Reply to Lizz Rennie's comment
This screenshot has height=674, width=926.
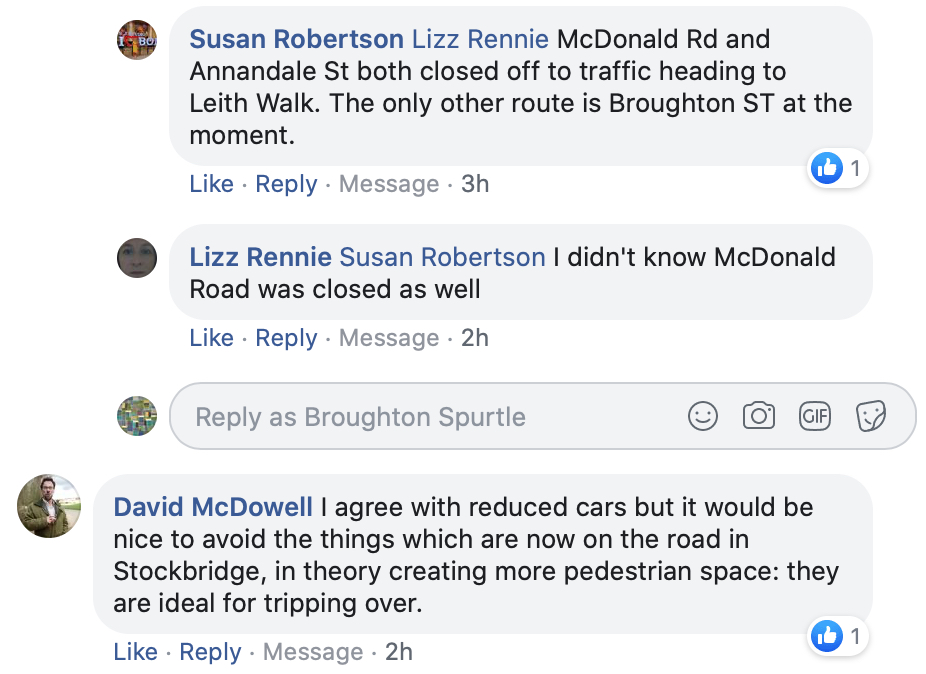(286, 338)
